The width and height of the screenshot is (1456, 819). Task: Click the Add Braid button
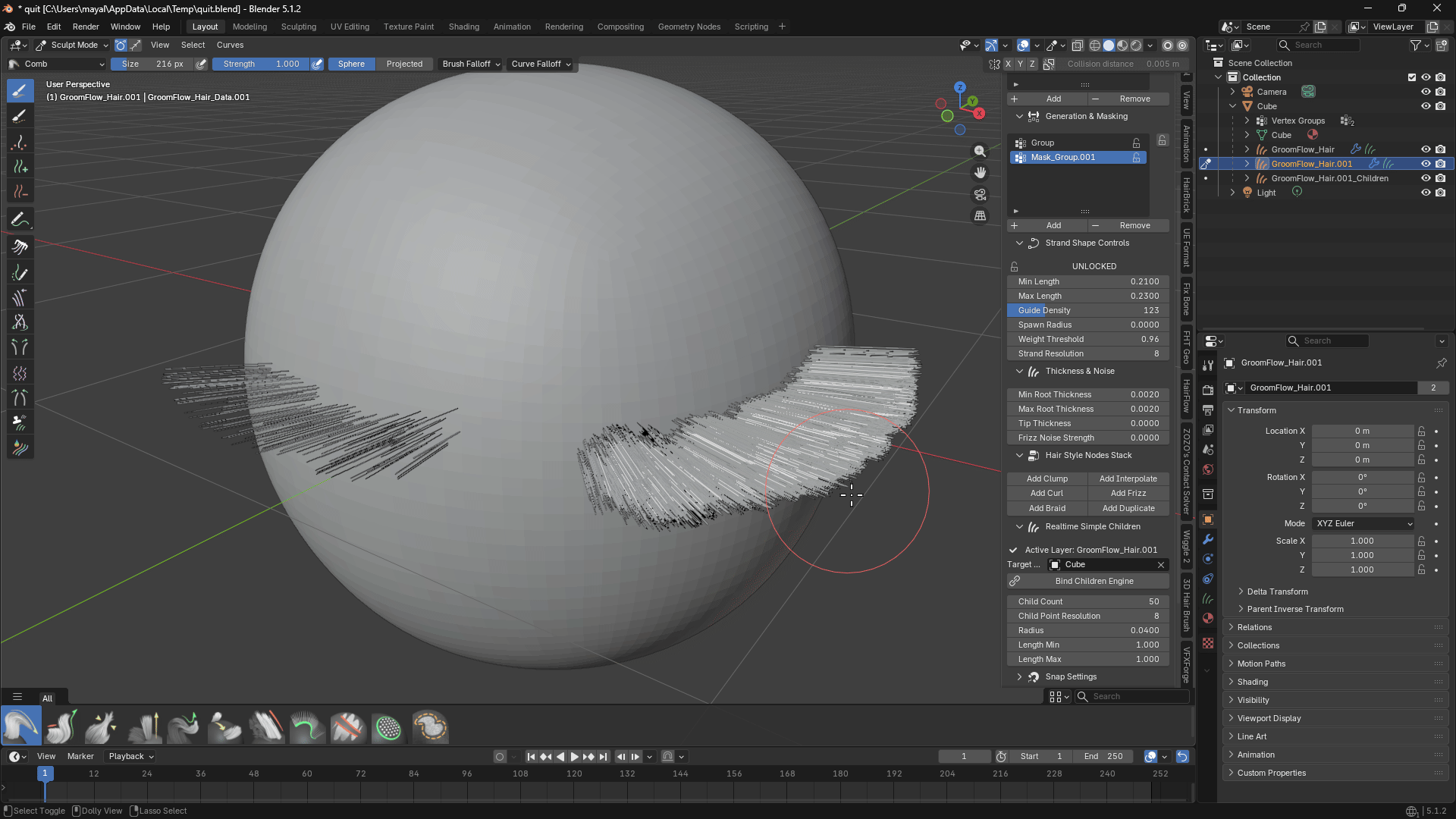pyautogui.click(x=1047, y=509)
